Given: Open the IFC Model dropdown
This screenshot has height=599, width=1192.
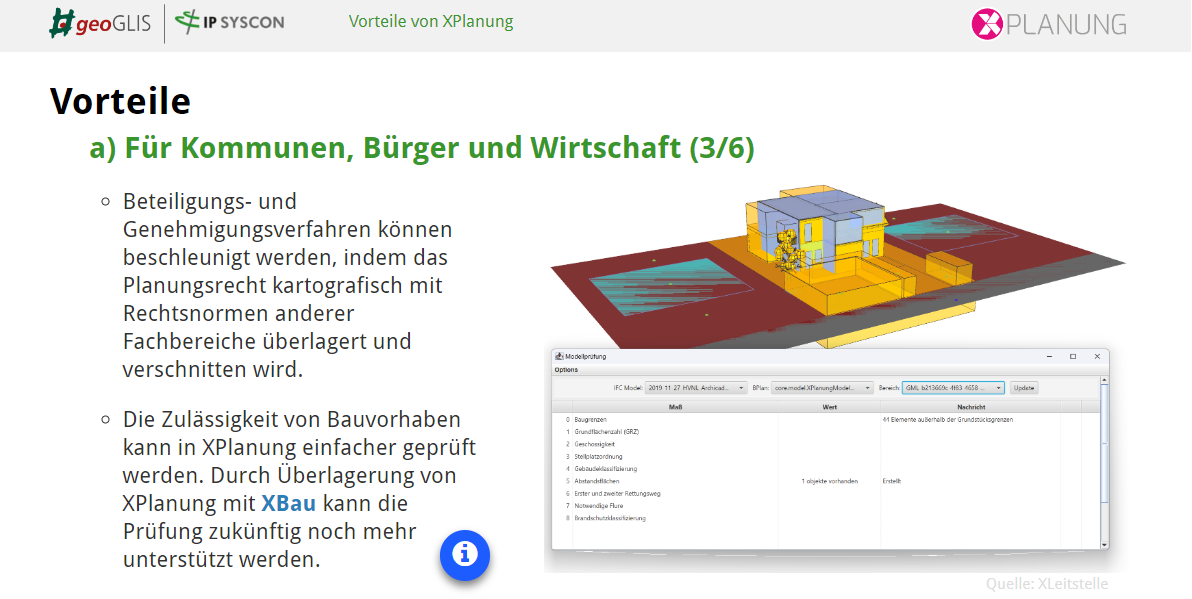Looking at the screenshot, I should 741,388.
